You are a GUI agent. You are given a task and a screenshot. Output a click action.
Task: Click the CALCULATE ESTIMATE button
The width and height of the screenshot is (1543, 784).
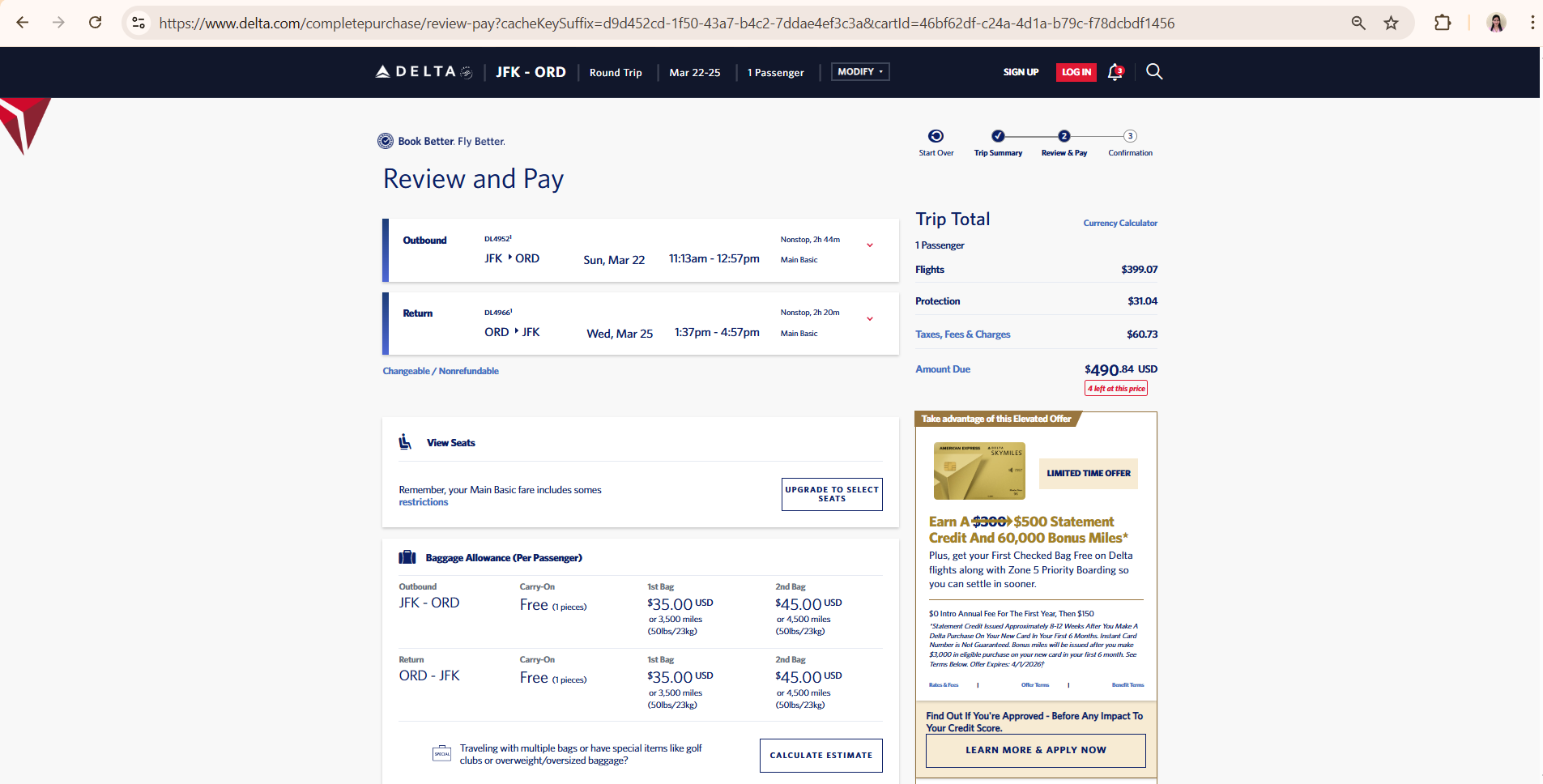click(821, 755)
